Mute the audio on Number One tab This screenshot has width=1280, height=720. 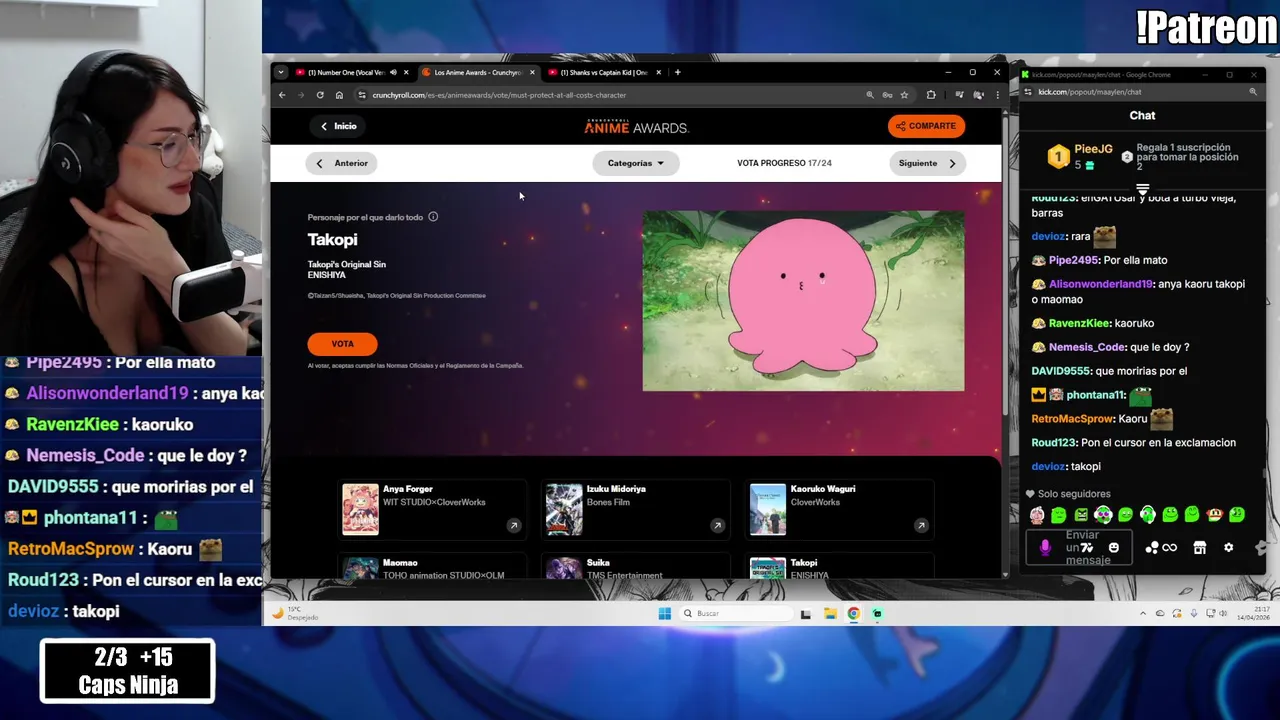click(393, 72)
